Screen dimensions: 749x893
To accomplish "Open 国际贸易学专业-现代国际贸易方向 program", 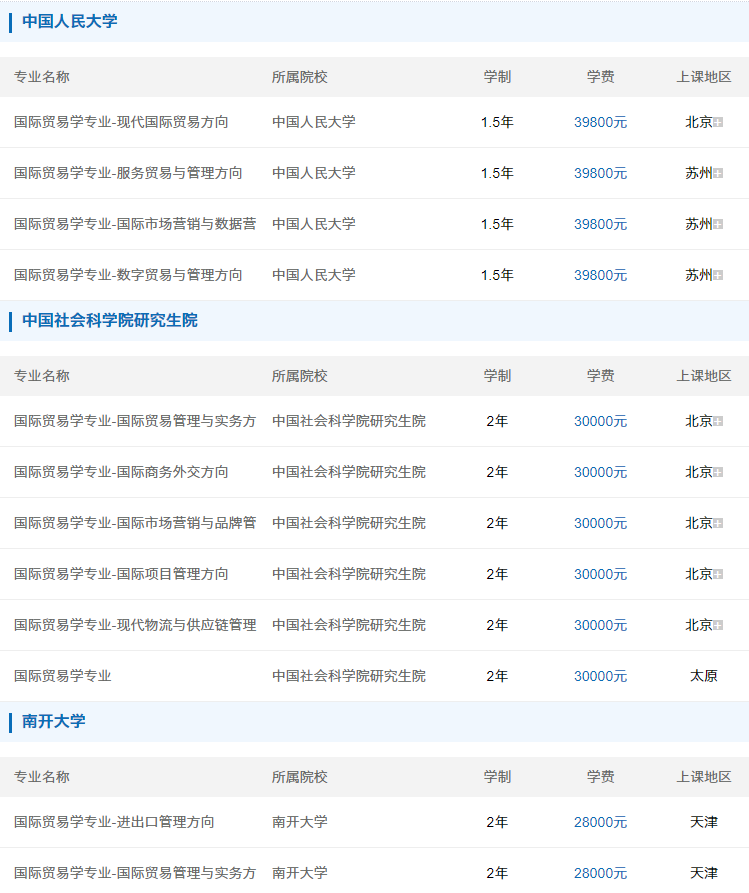I will (x=121, y=122).
